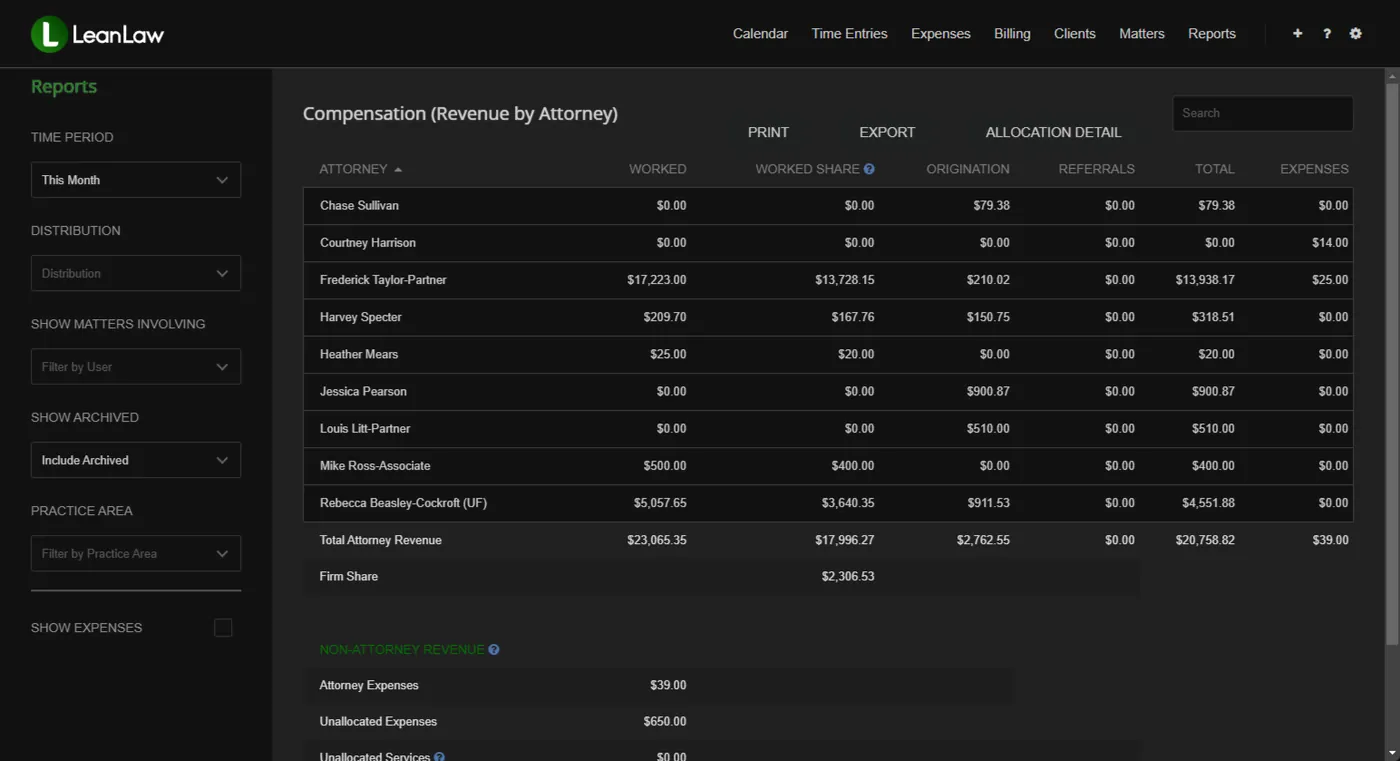Click the Attorney Expenses label

click(369, 685)
